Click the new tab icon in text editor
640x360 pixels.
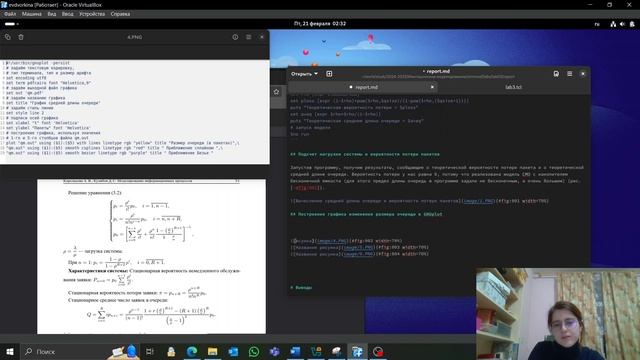[329, 74]
